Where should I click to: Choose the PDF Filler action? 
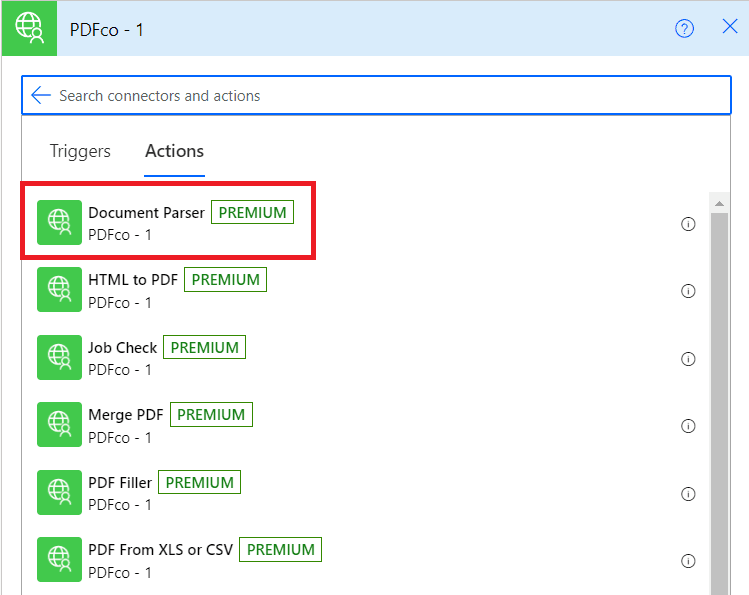(x=120, y=483)
